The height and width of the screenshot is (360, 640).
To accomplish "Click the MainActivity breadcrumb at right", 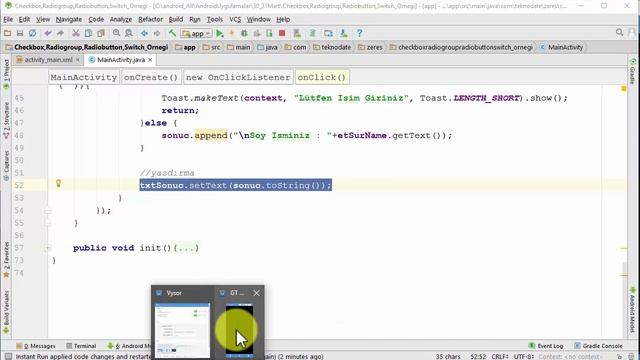I will 562,47.
